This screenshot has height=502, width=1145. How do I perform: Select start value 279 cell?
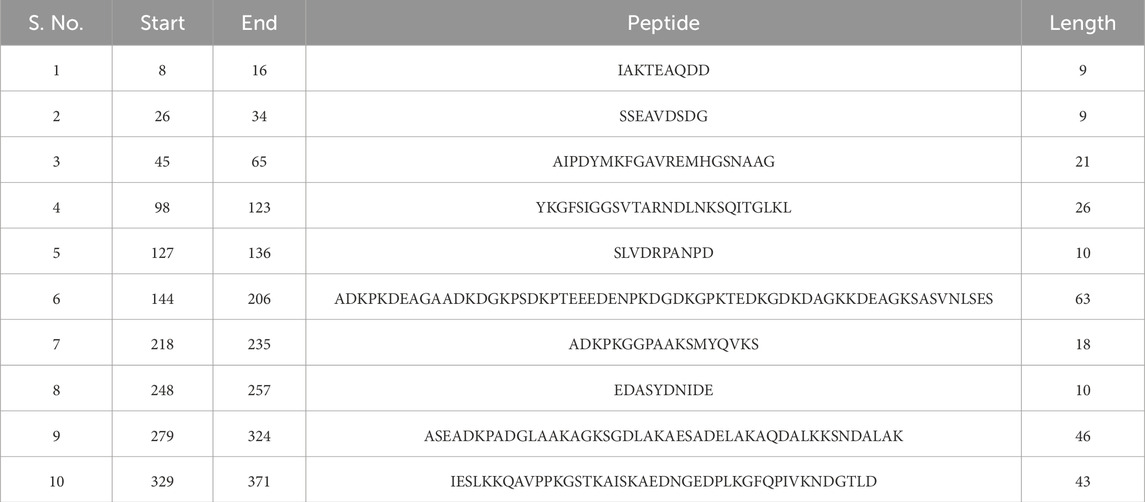pyautogui.click(x=162, y=436)
